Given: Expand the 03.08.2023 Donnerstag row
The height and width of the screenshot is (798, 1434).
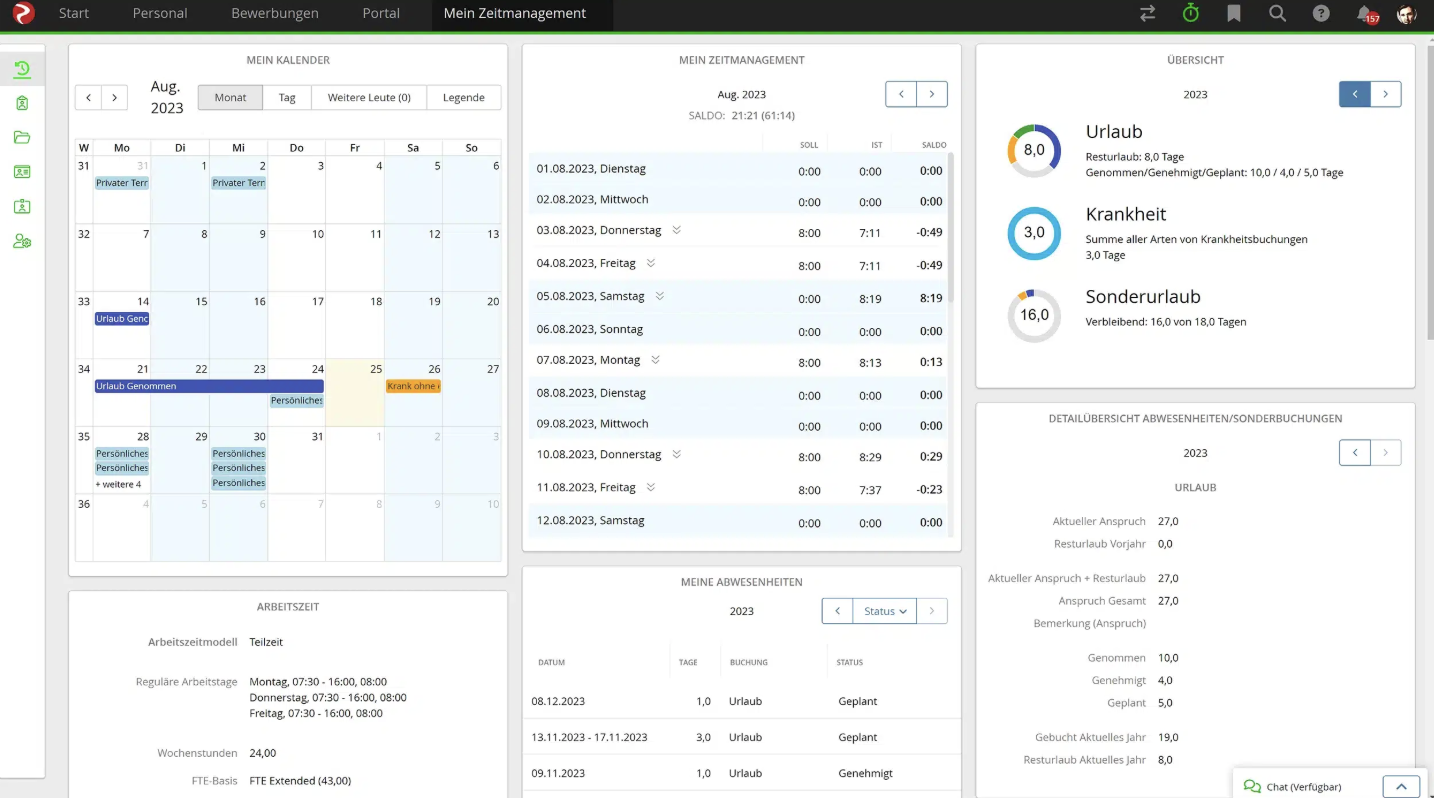Looking at the screenshot, I should click(x=676, y=230).
